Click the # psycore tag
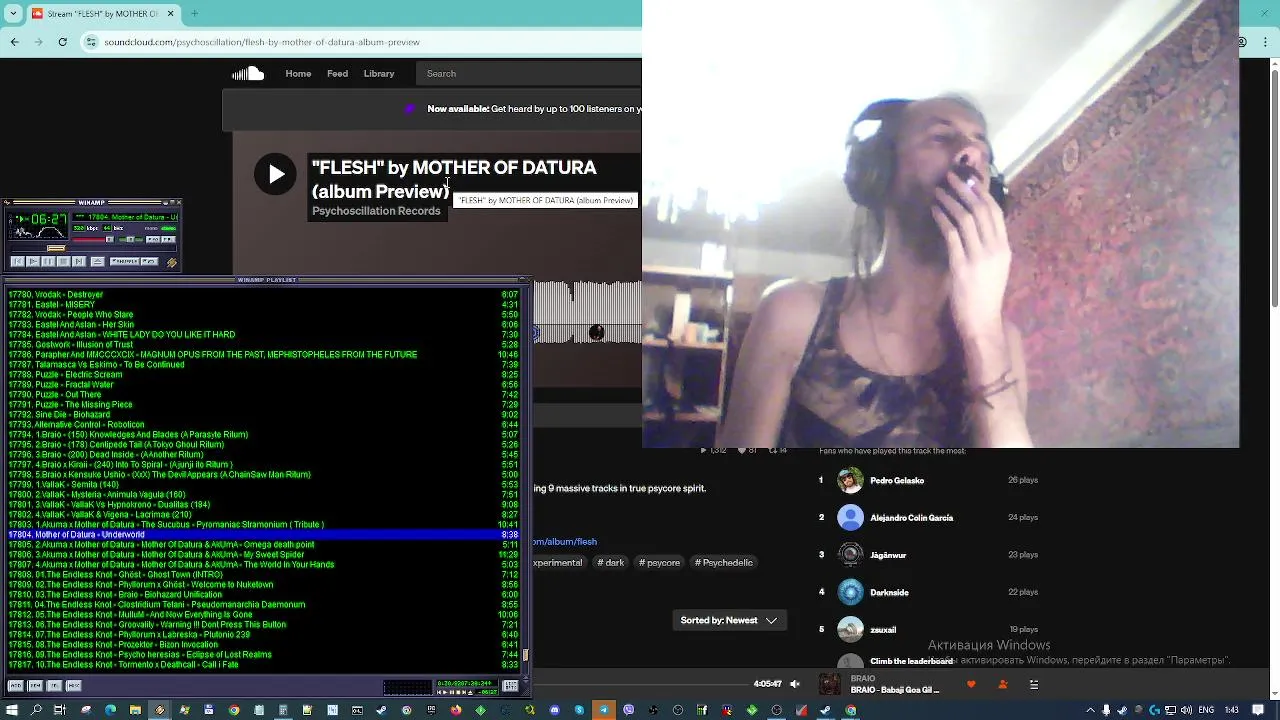The width and height of the screenshot is (1280, 720). tap(659, 563)
